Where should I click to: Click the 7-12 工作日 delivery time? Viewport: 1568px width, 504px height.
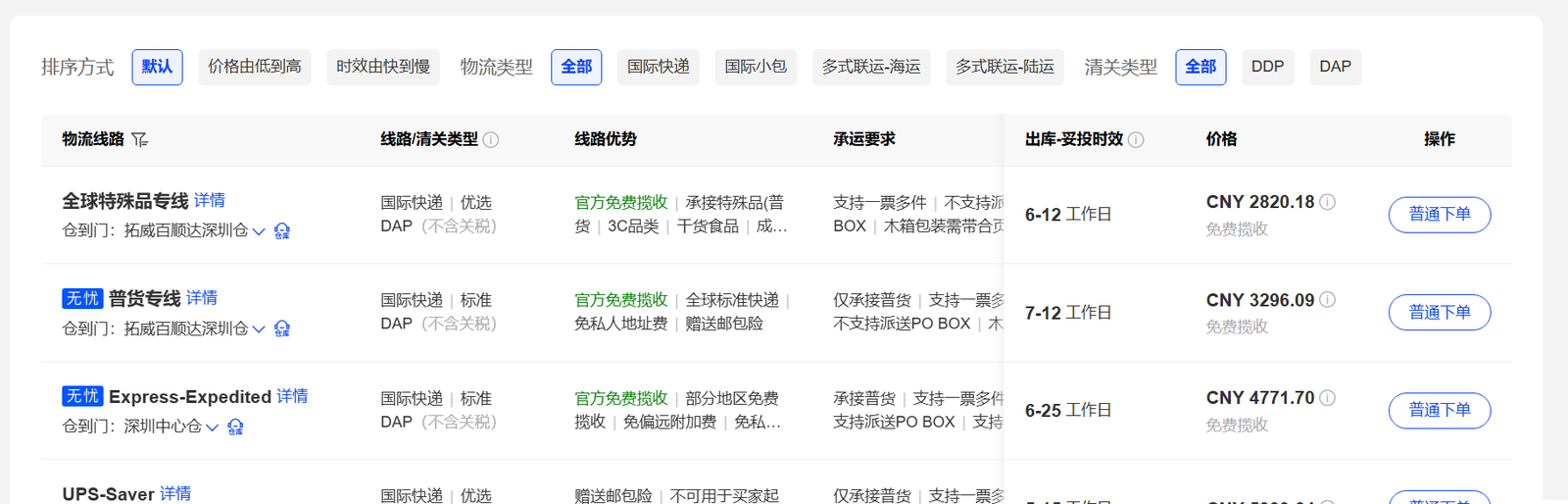pyautogui.click(x=1068, y=313)
